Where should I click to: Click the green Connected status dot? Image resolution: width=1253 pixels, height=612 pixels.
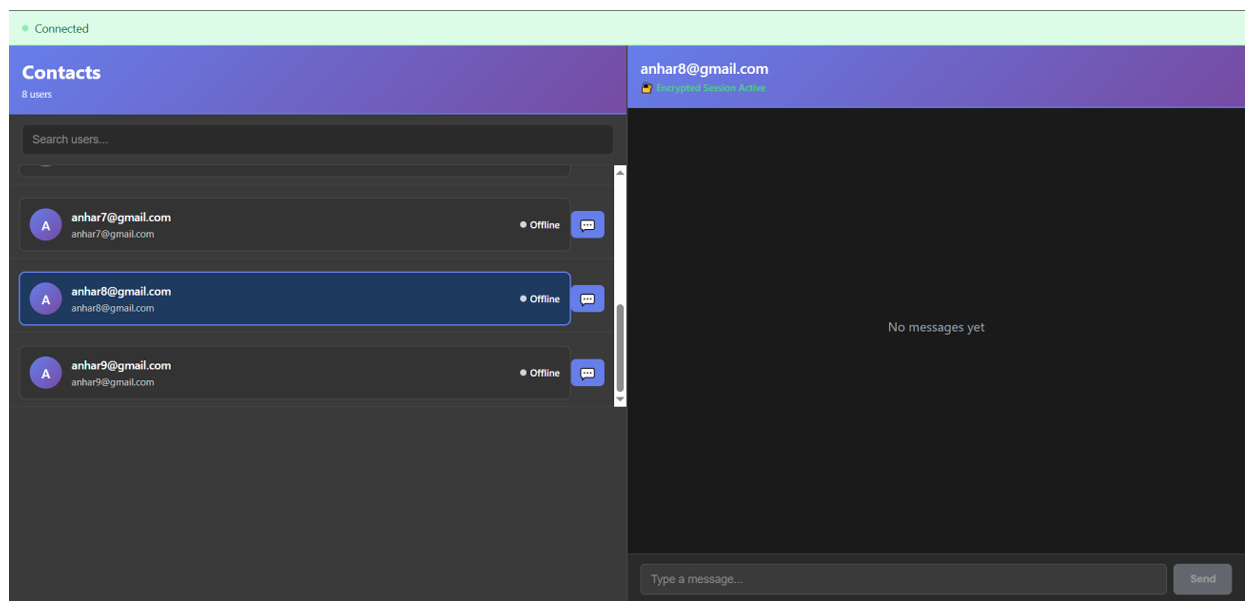[x=25, y=29]
